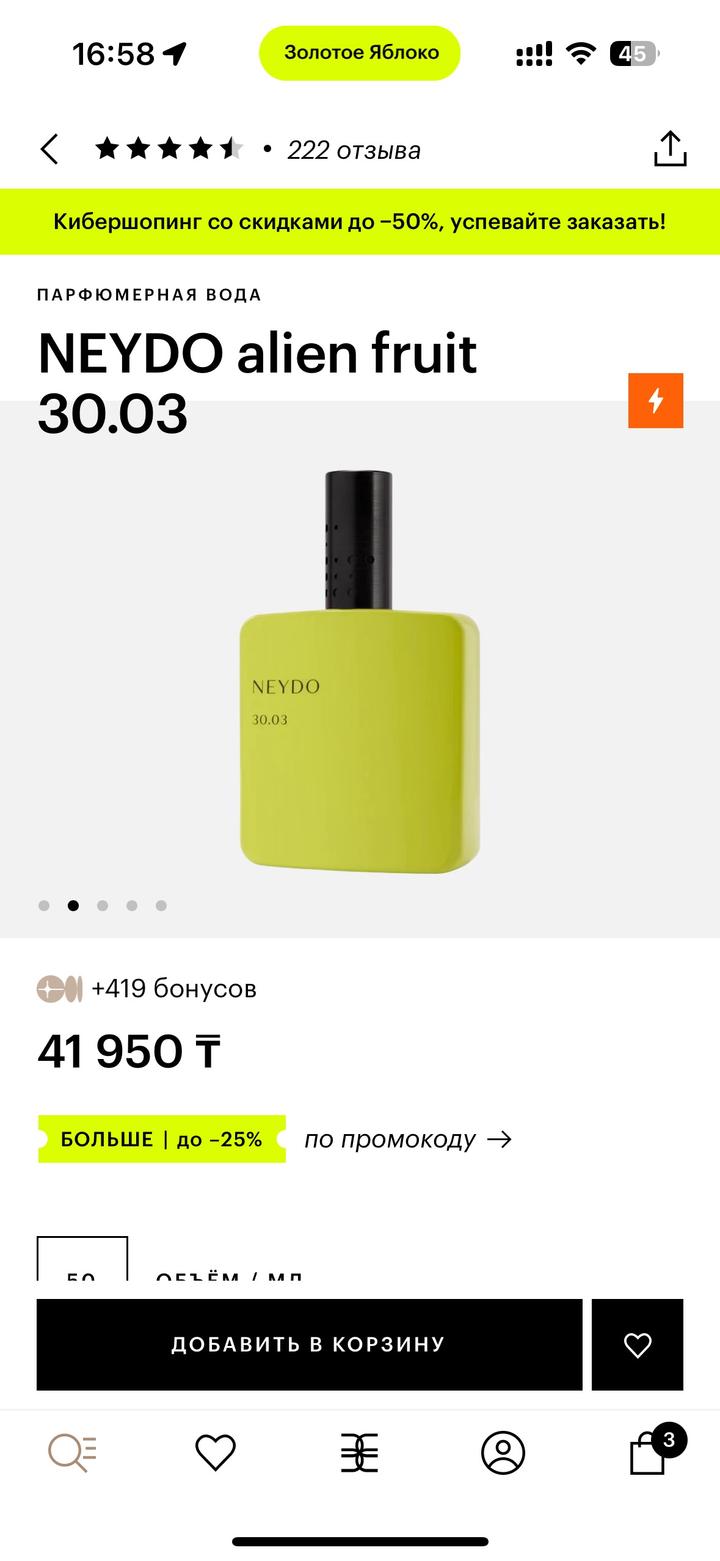Tap the NEYDO perfume bottle image
Image resolution: width=720 pixels, height=1561 pixels.
coord(360,670)
